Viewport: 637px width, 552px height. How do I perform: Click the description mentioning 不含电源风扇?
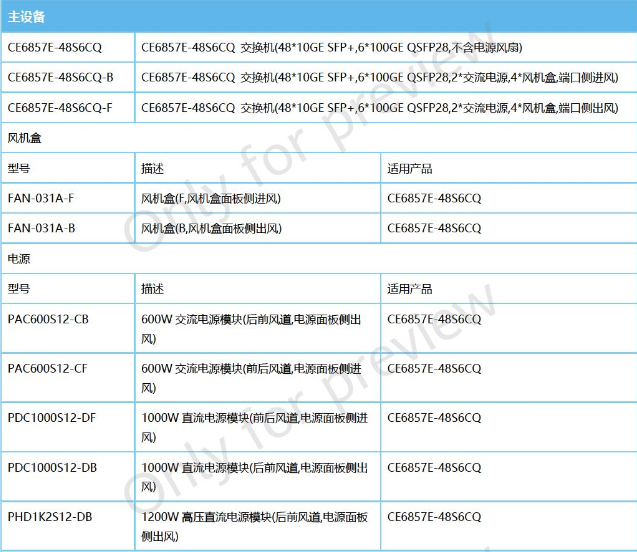[x=331, y=47]
